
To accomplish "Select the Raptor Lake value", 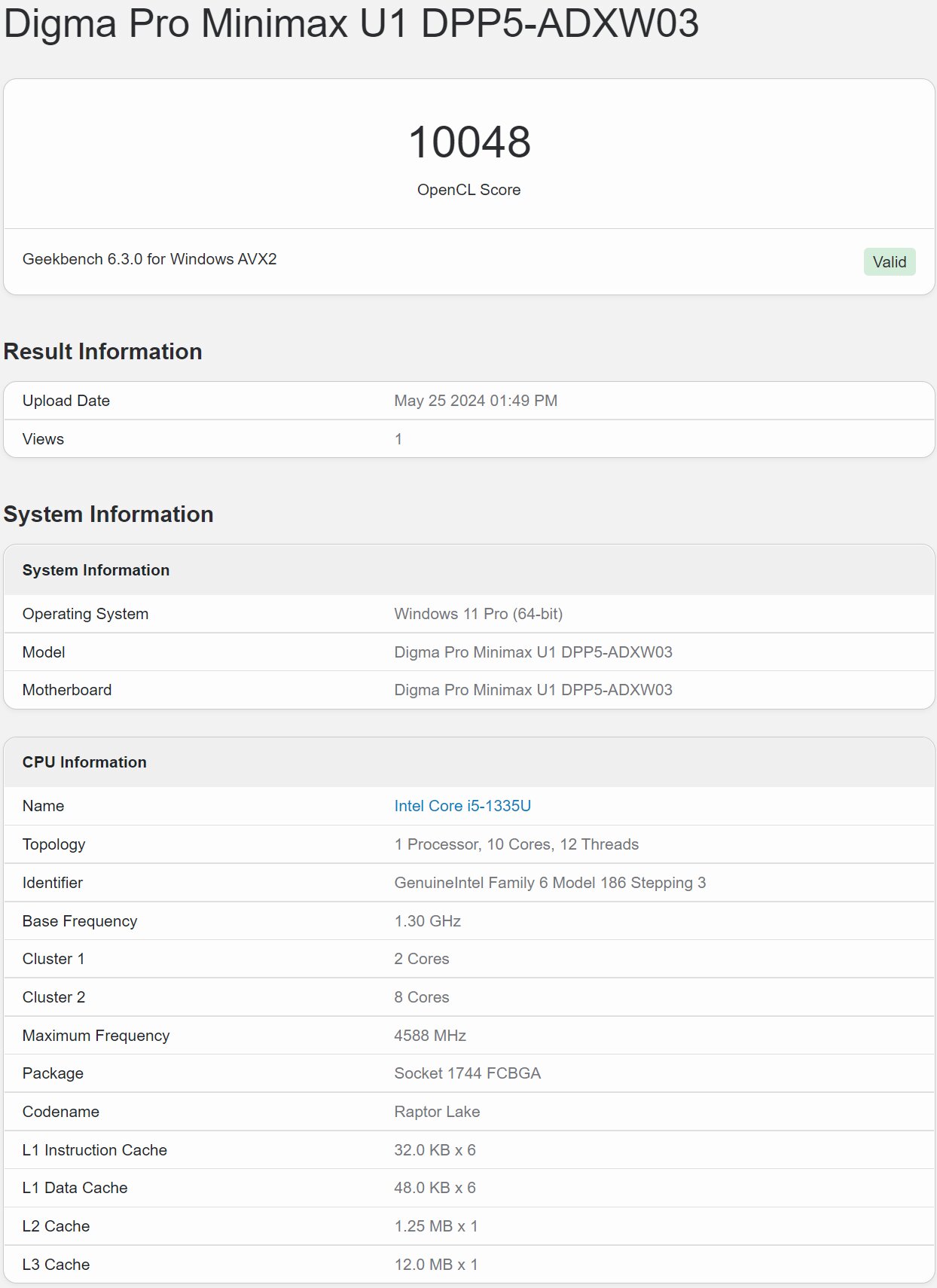I will coord(437,1112).
